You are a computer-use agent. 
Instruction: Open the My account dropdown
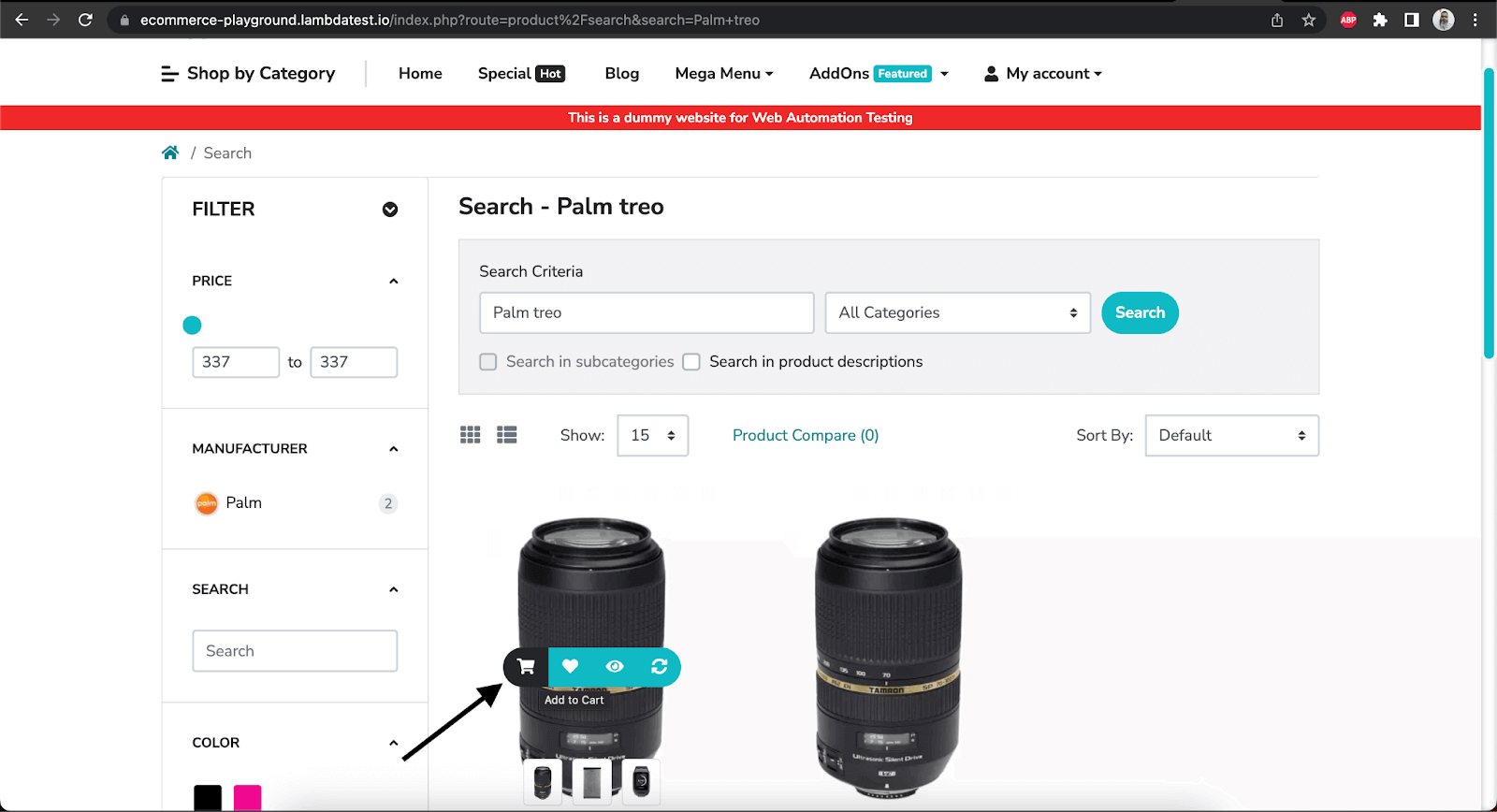click(1043, 73)
